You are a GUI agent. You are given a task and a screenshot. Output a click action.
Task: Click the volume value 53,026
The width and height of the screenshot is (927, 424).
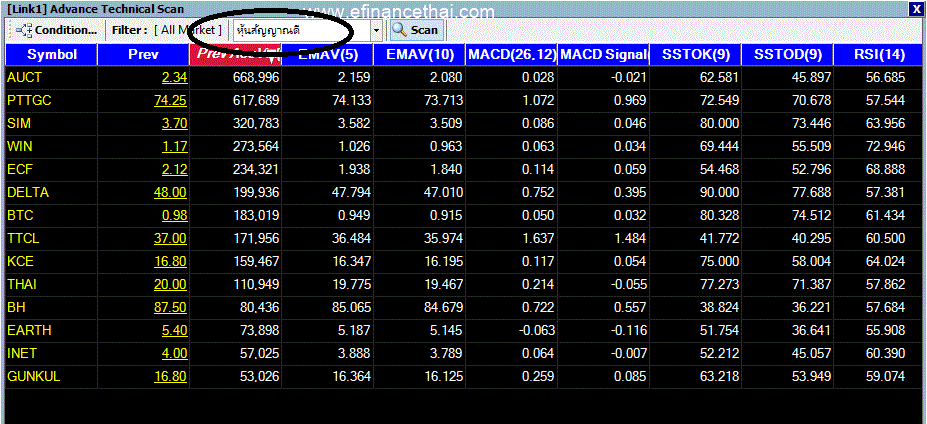pos(260,377)
